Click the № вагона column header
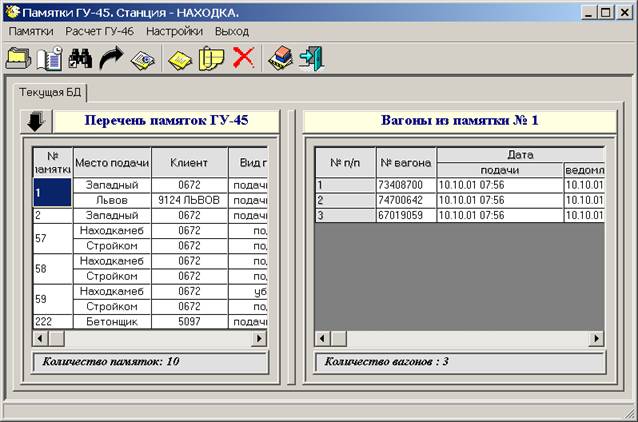The image size is (638, 422). 406,162
